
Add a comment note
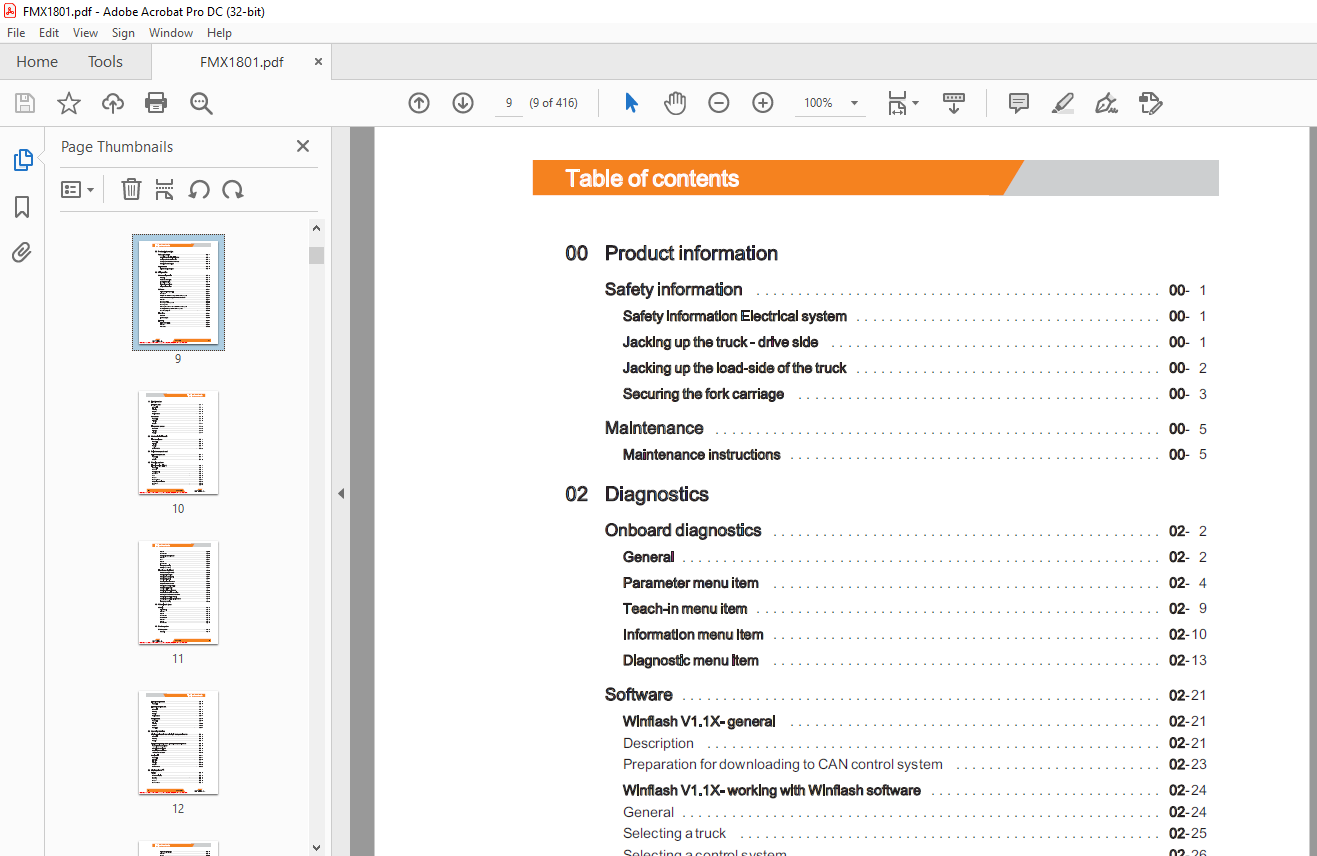pyautogui.click(x=1019, y=103)
